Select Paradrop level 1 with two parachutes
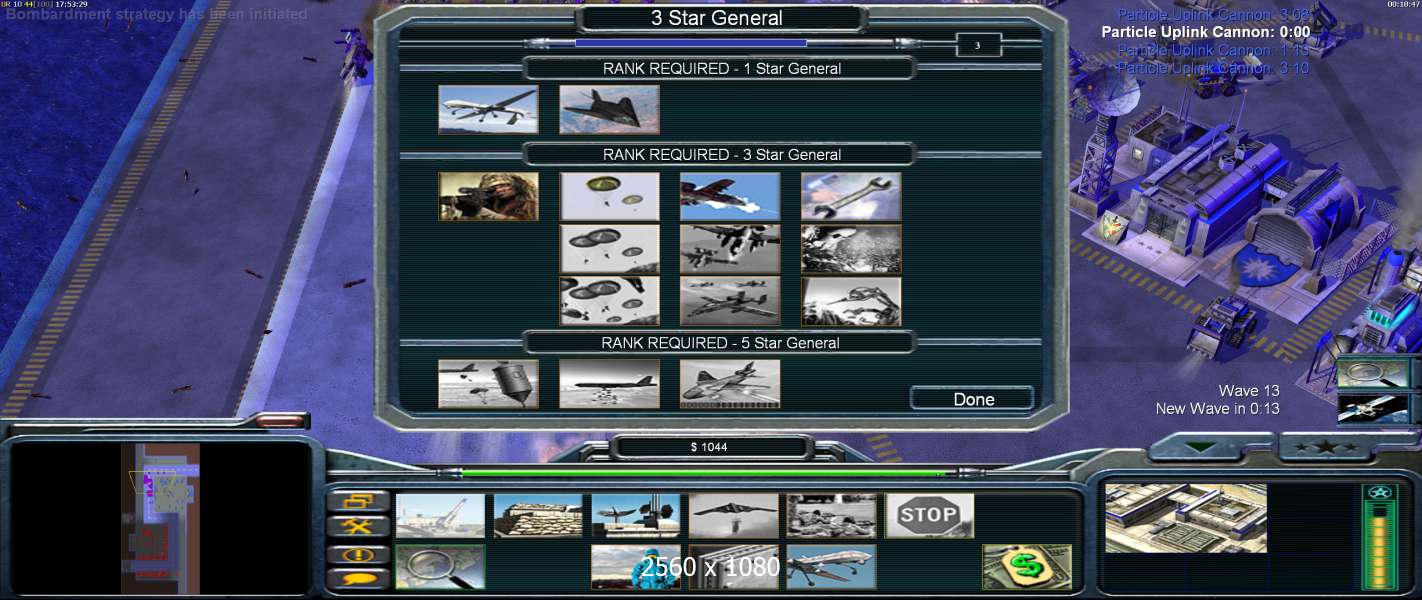This screenshot has width=1422, height=600. coord(609,197)
